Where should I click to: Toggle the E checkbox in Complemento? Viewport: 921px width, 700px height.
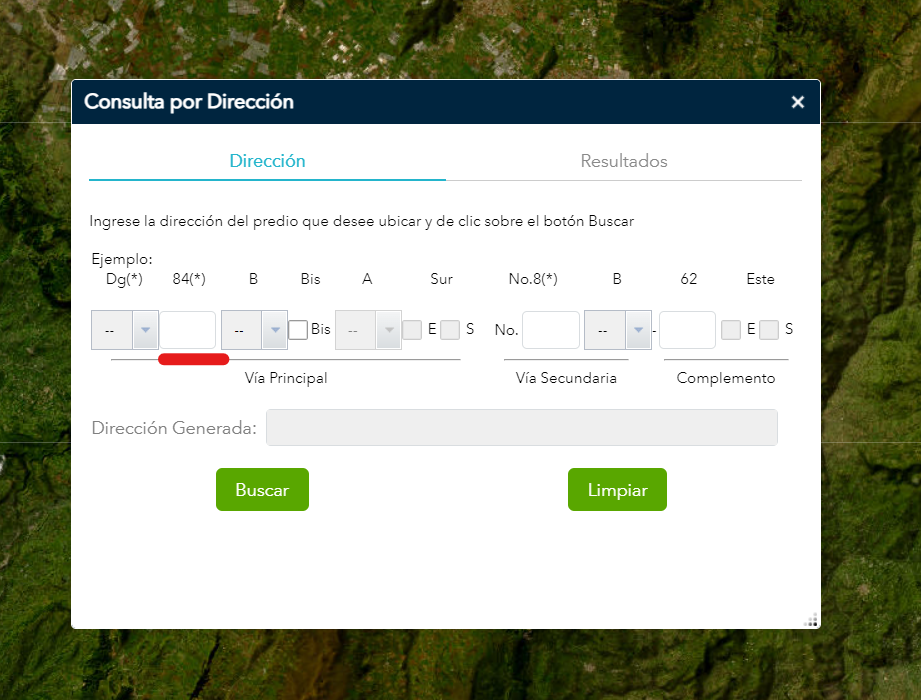[x=731, y=330]
